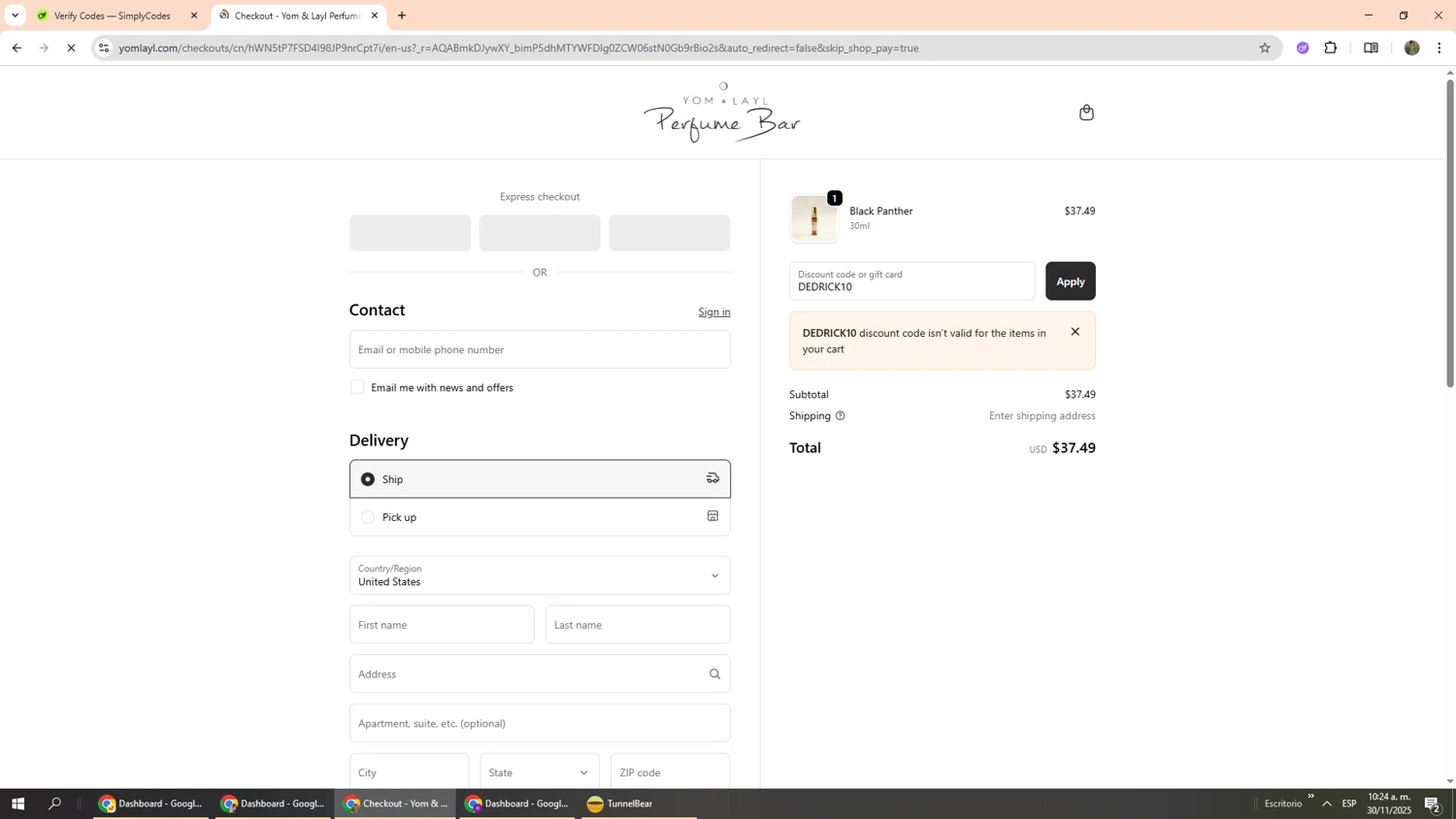Open the shopping bag cart icon
The image size is (1456, 819).
(x=1086, y=113)
